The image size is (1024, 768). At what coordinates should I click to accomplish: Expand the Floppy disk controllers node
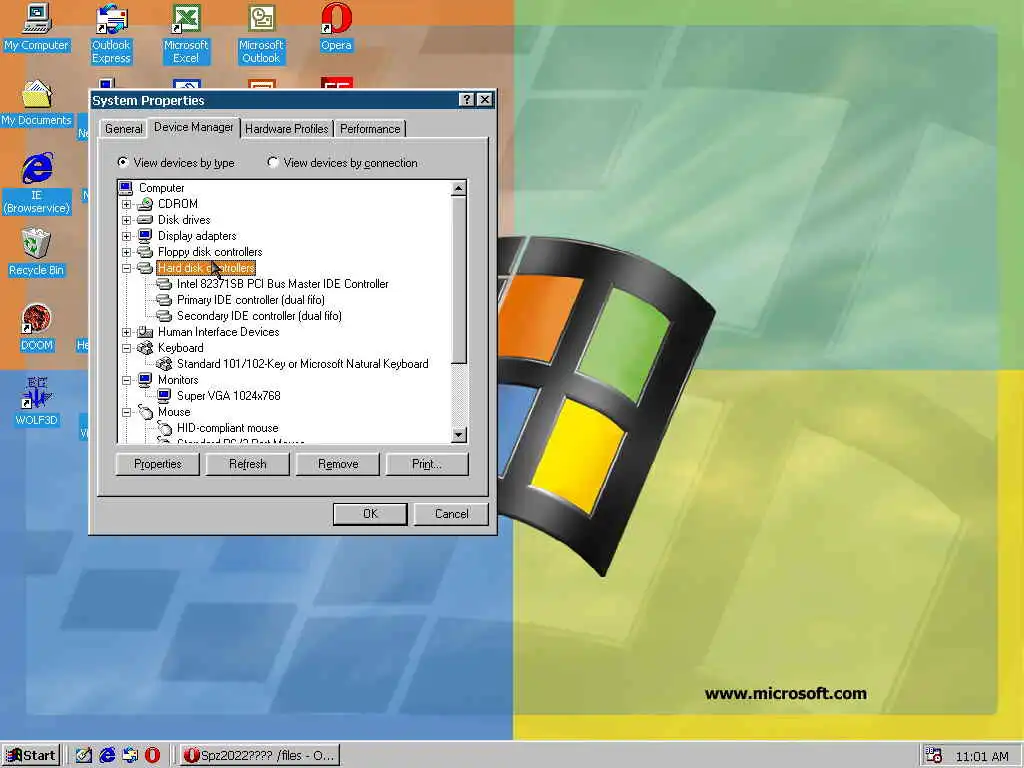127,252
